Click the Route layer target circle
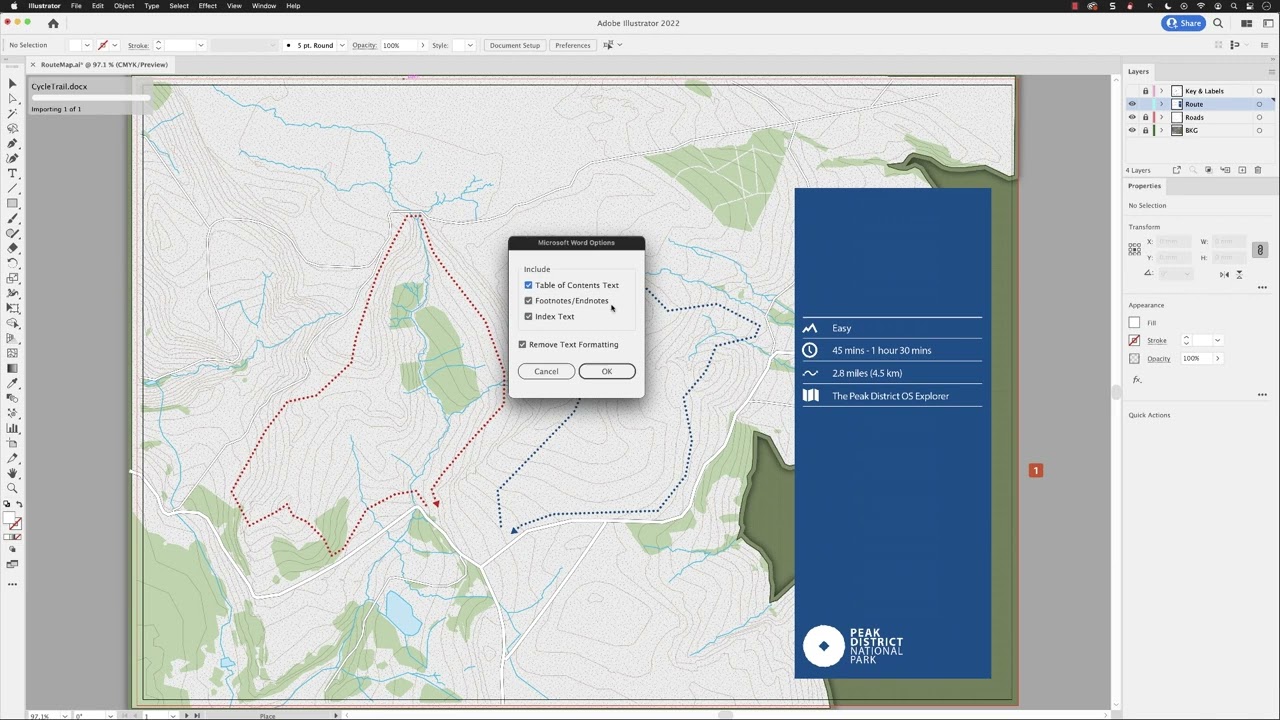Viewport: 1280px width, 720px height. pyautogui.click(x=1259, y=104)
